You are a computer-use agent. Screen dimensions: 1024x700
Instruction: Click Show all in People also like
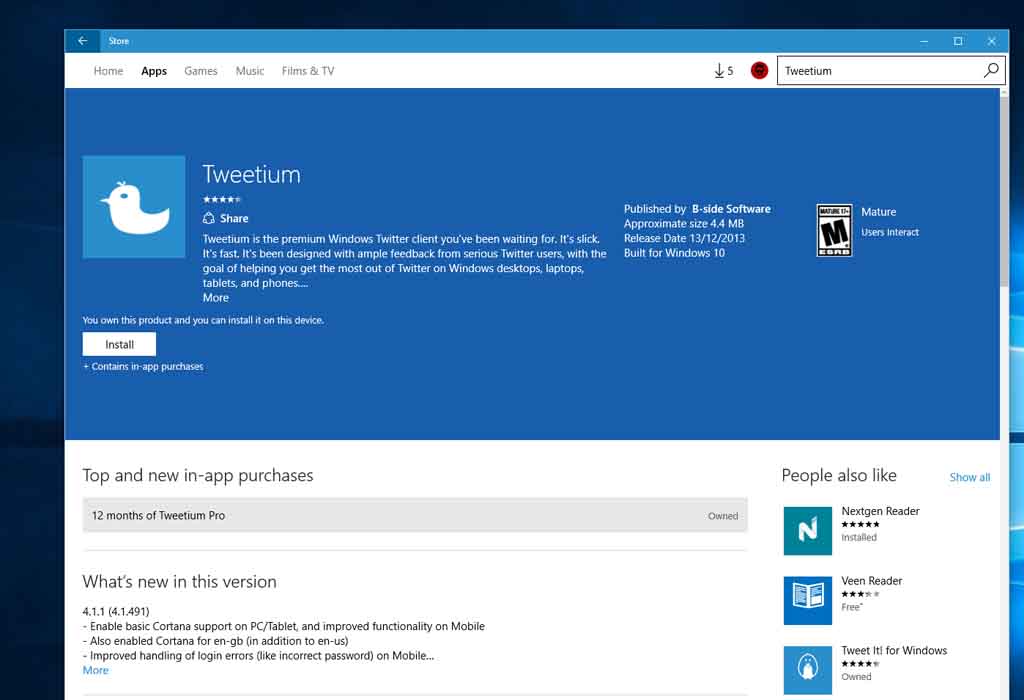coord(969,478)
